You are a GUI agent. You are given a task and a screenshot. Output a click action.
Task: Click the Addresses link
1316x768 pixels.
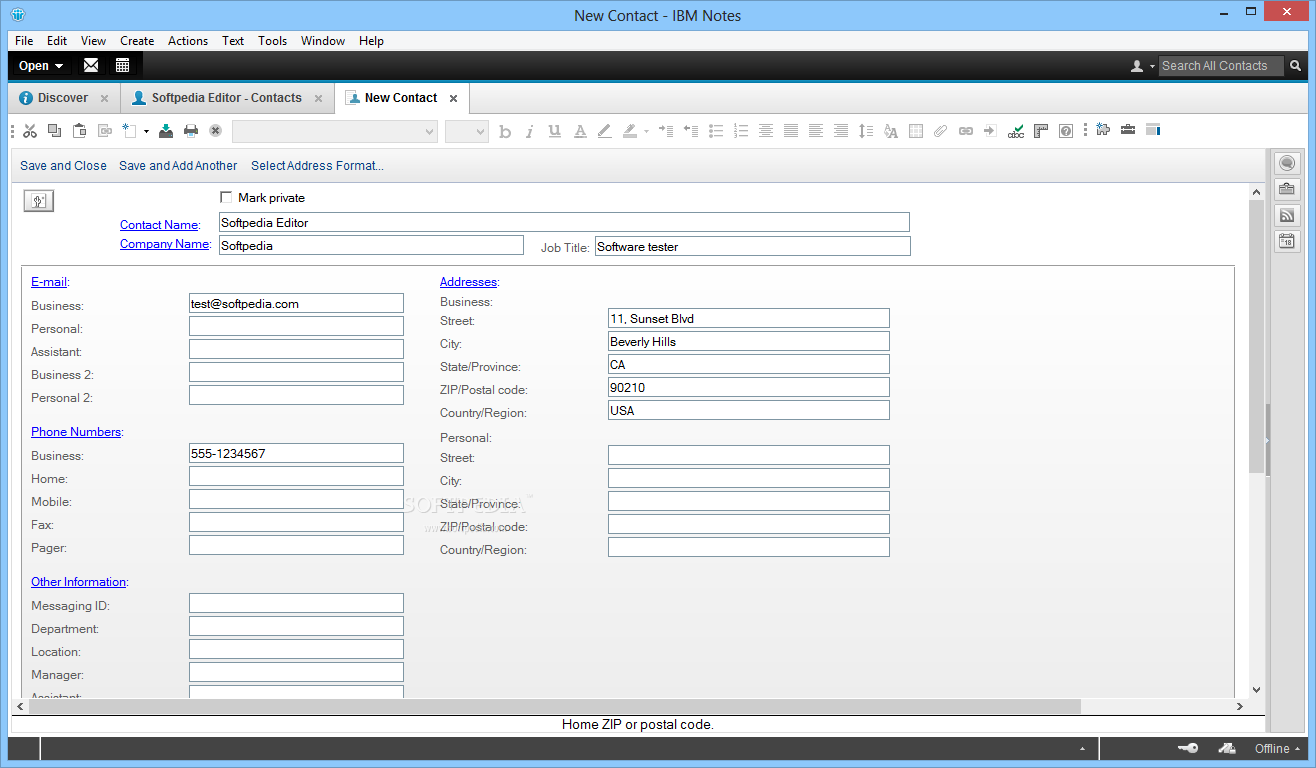pos(468,282)
